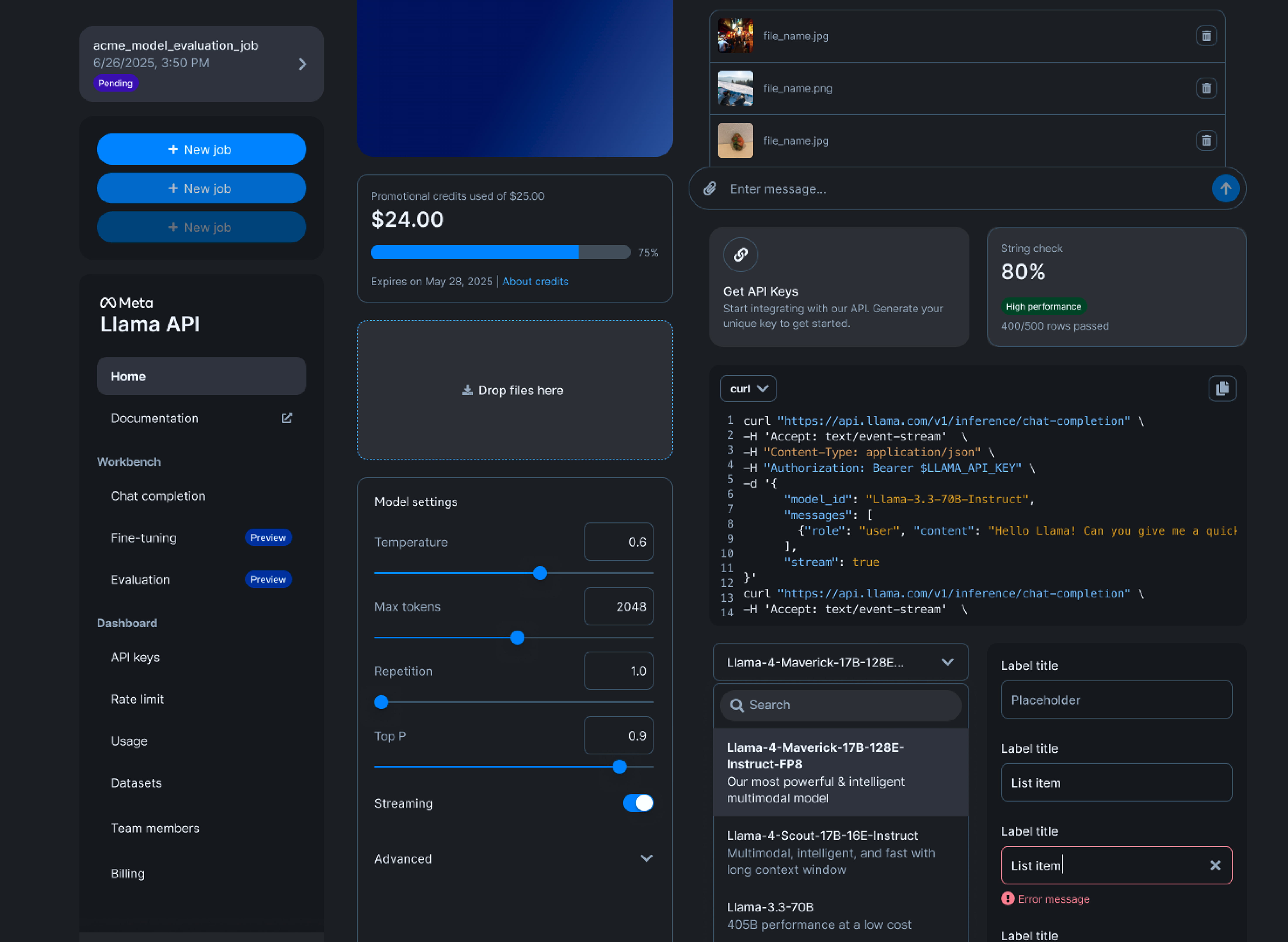Click the Temperature value field 0.6
This screenshot has width=1288, height=942.
tap(618, 542)
